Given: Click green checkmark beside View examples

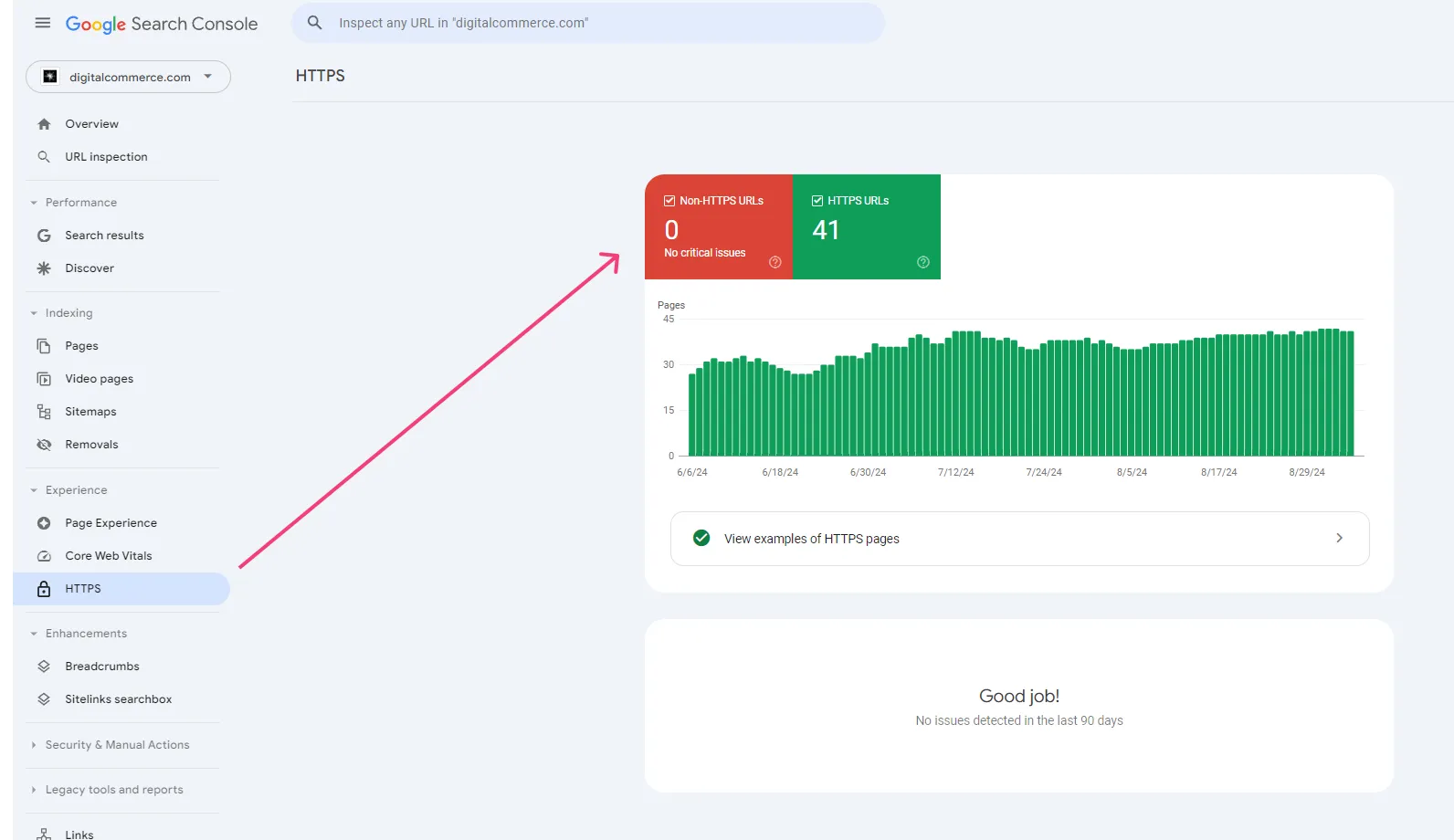Looking at the screenshot, I should tap(701, 538).
